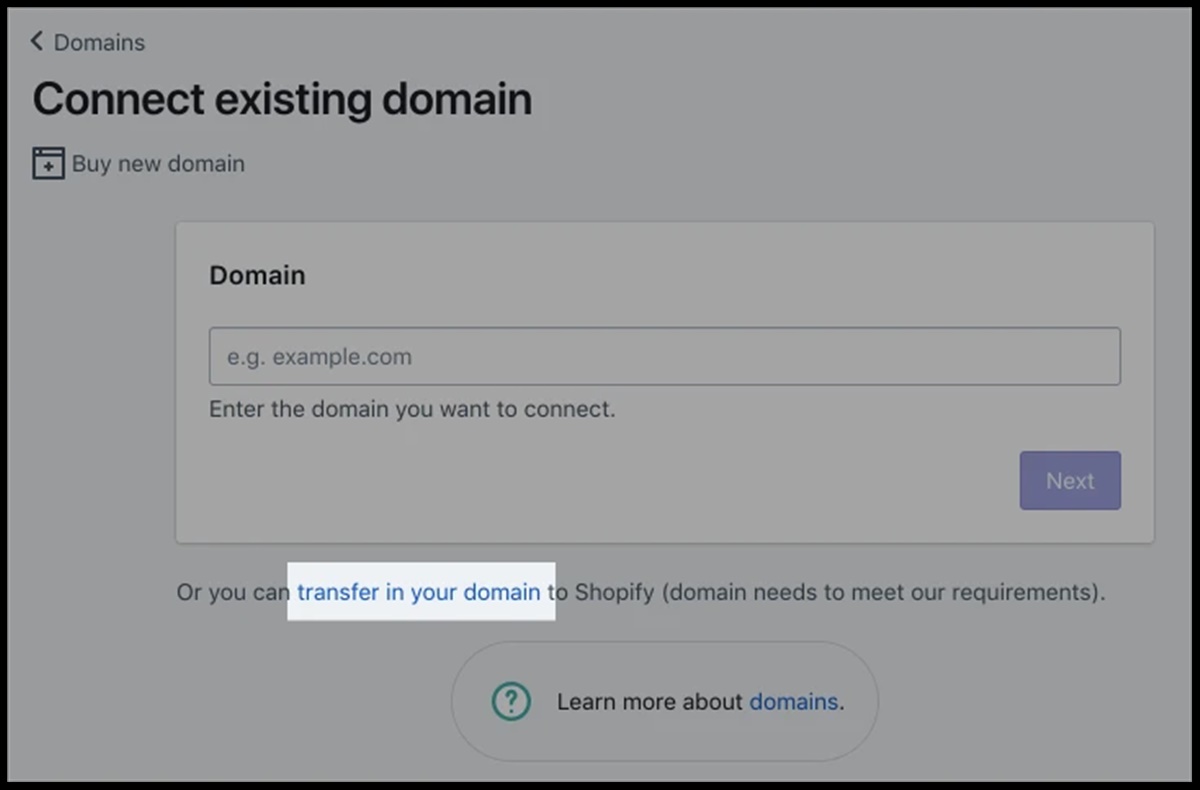
Task: Click the 'Enter the domain you want to connect' hint
Action: tap(412, 409)
